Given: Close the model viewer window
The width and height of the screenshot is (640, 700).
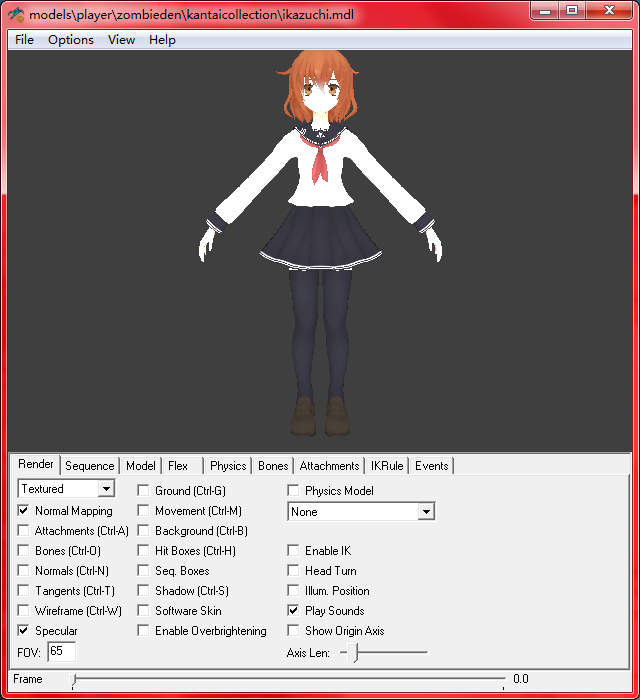Looking at the screenshot, I should pos(609,11).
